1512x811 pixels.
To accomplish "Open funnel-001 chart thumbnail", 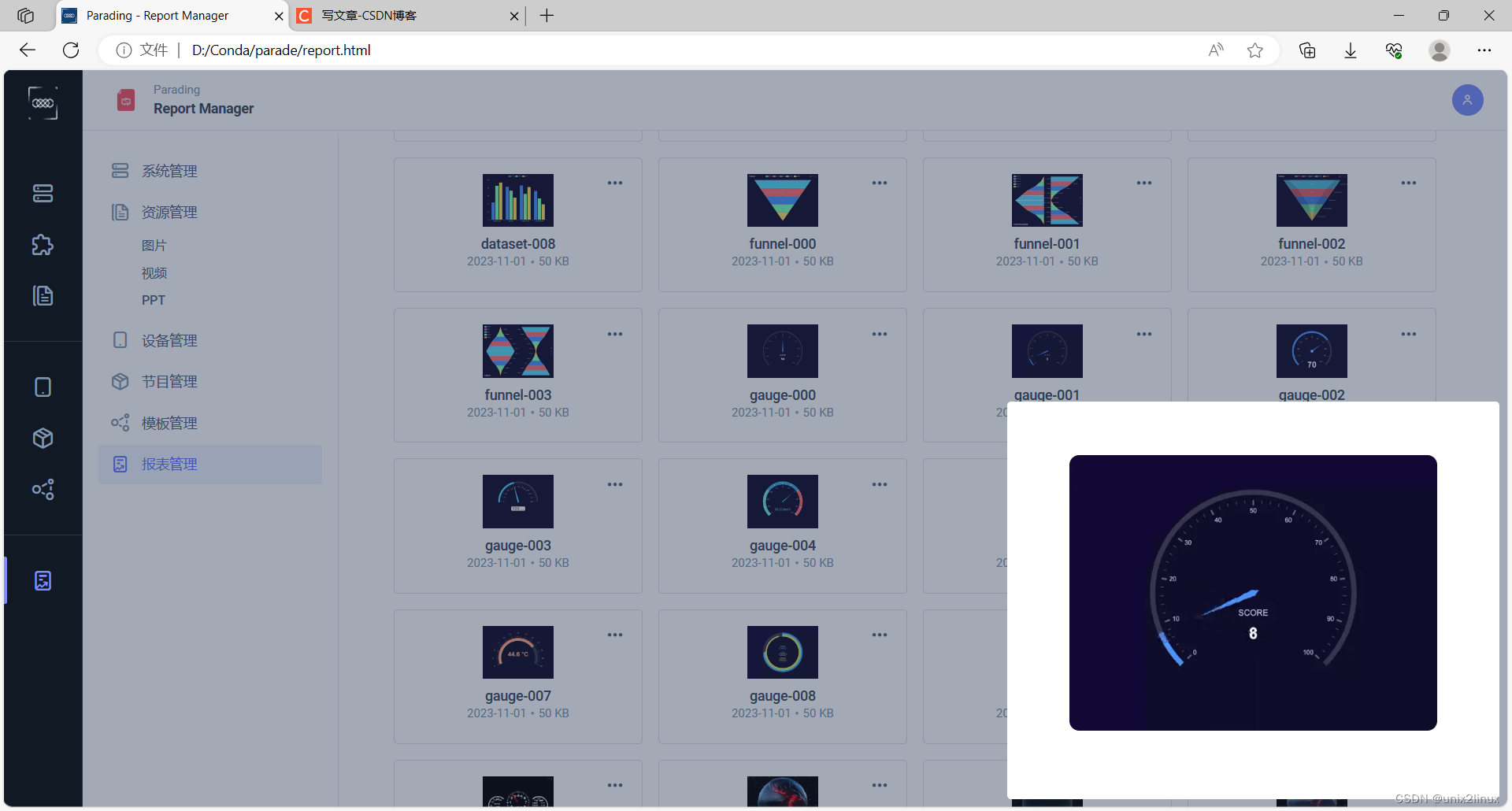I will (x=1047, y=200).
